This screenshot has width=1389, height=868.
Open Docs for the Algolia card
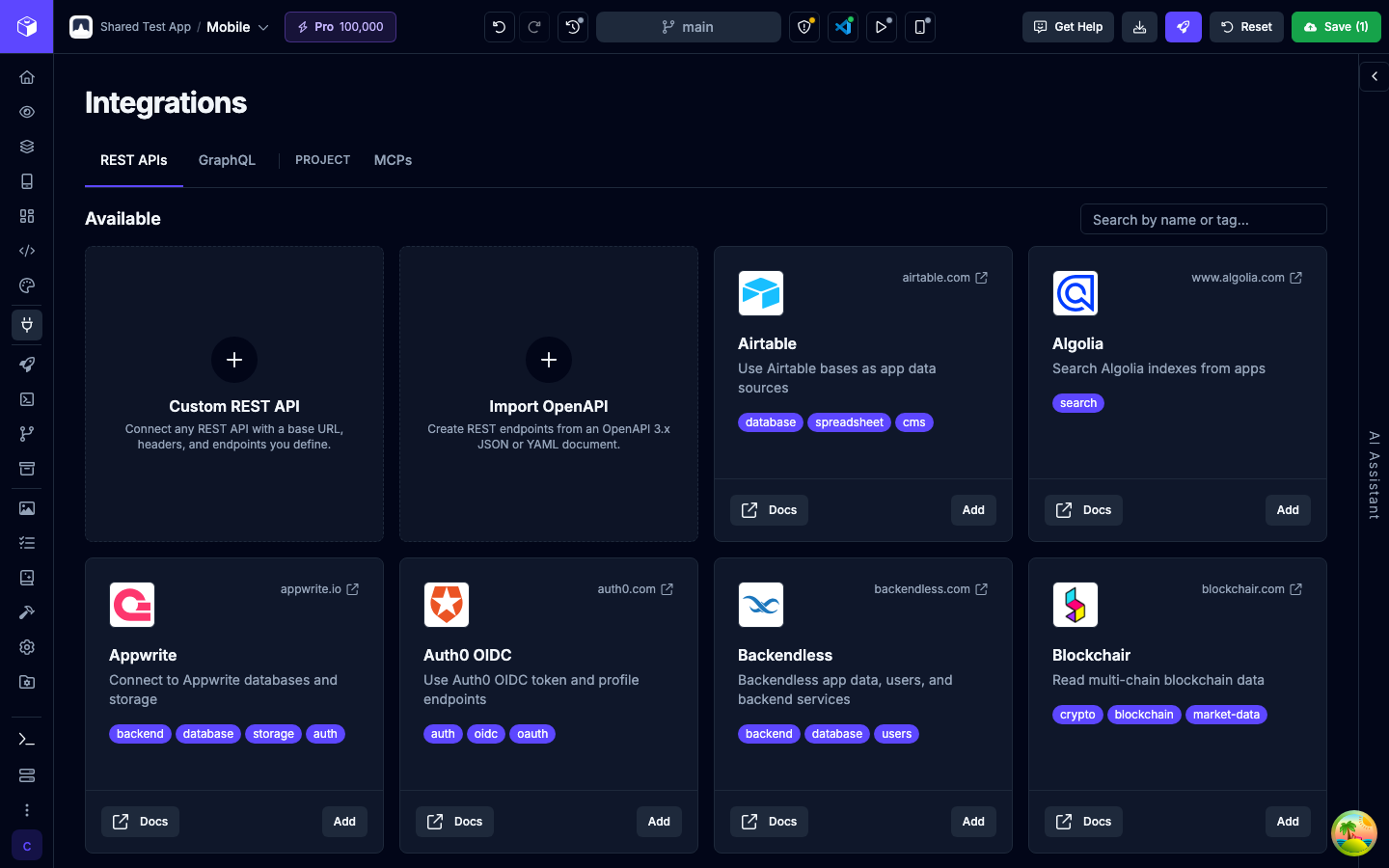click(1083, 510)
